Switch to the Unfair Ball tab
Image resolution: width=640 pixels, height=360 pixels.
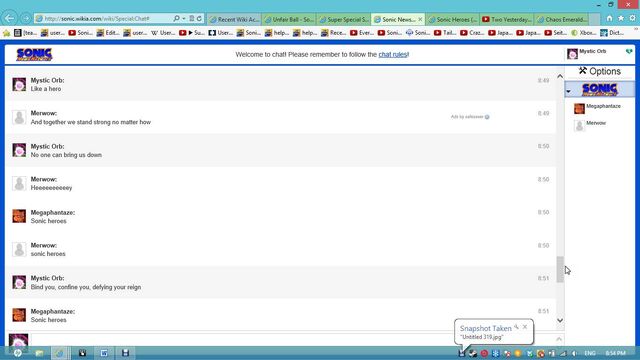(x=289, y=19)
